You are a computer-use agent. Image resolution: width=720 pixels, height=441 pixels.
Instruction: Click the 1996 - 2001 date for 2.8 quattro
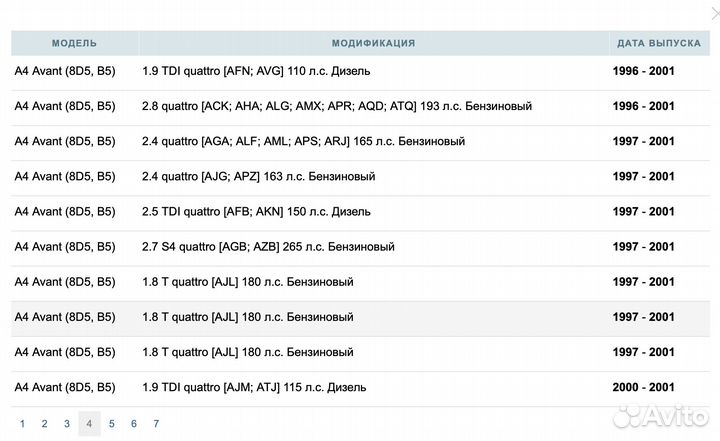tap(644, 106)
